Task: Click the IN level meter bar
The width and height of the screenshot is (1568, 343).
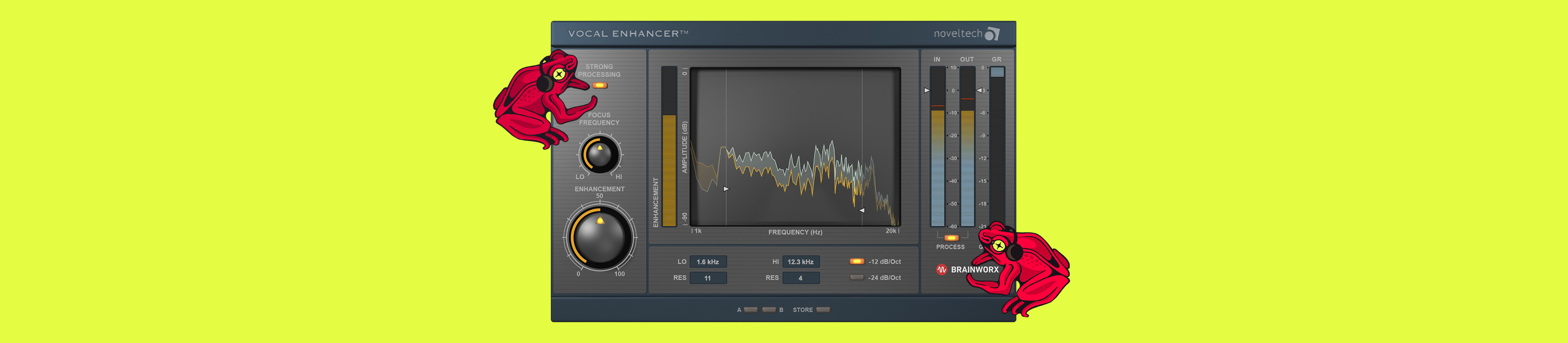Action: (938, 147)
